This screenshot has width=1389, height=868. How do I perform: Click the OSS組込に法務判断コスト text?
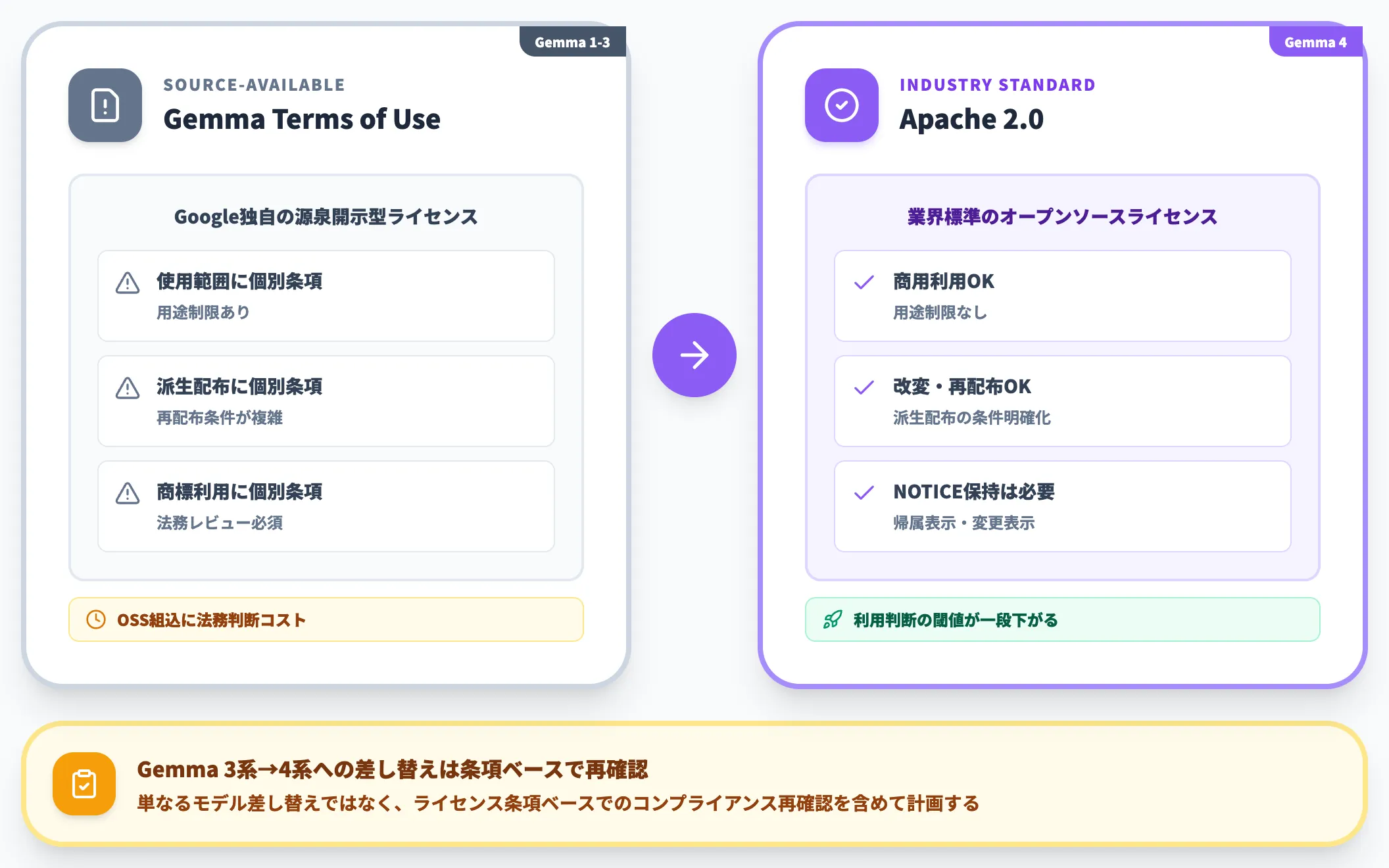[x=211, y=620]
